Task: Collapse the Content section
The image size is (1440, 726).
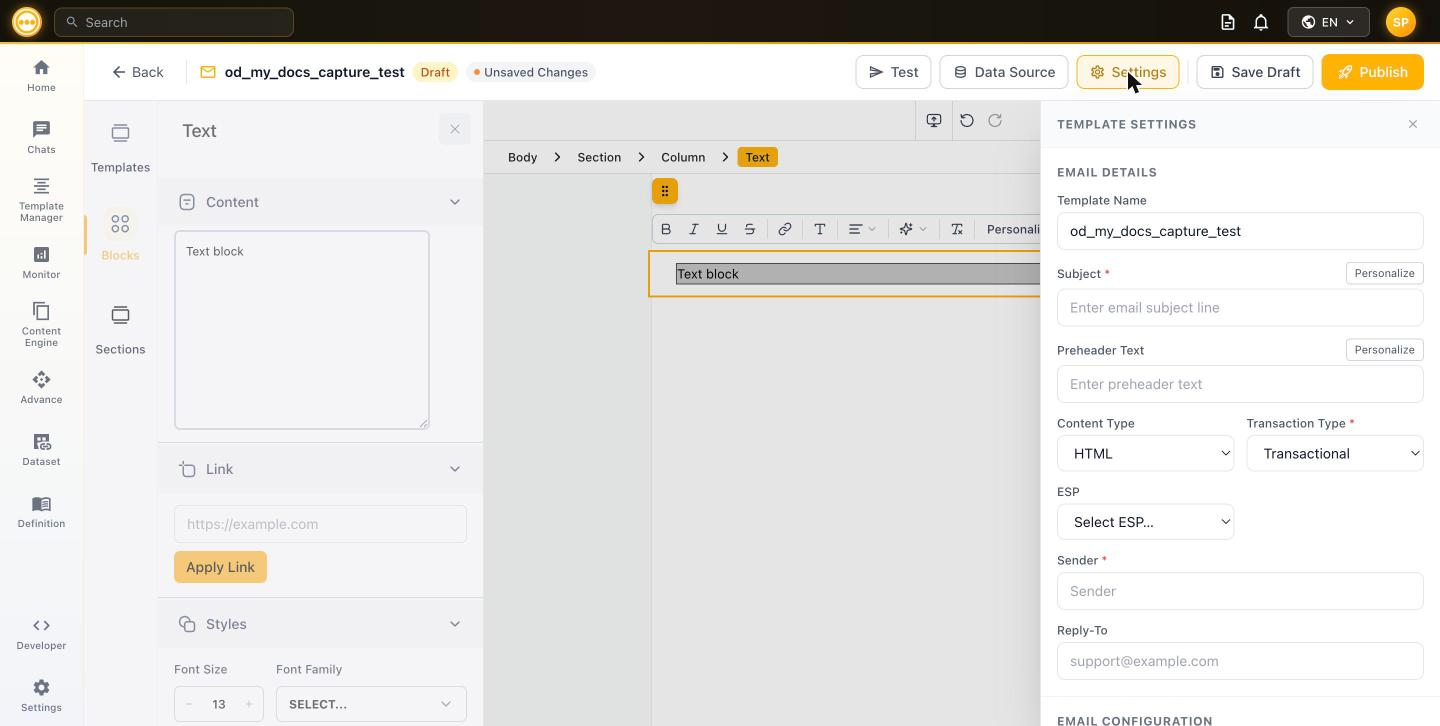Action: (455, 202)
